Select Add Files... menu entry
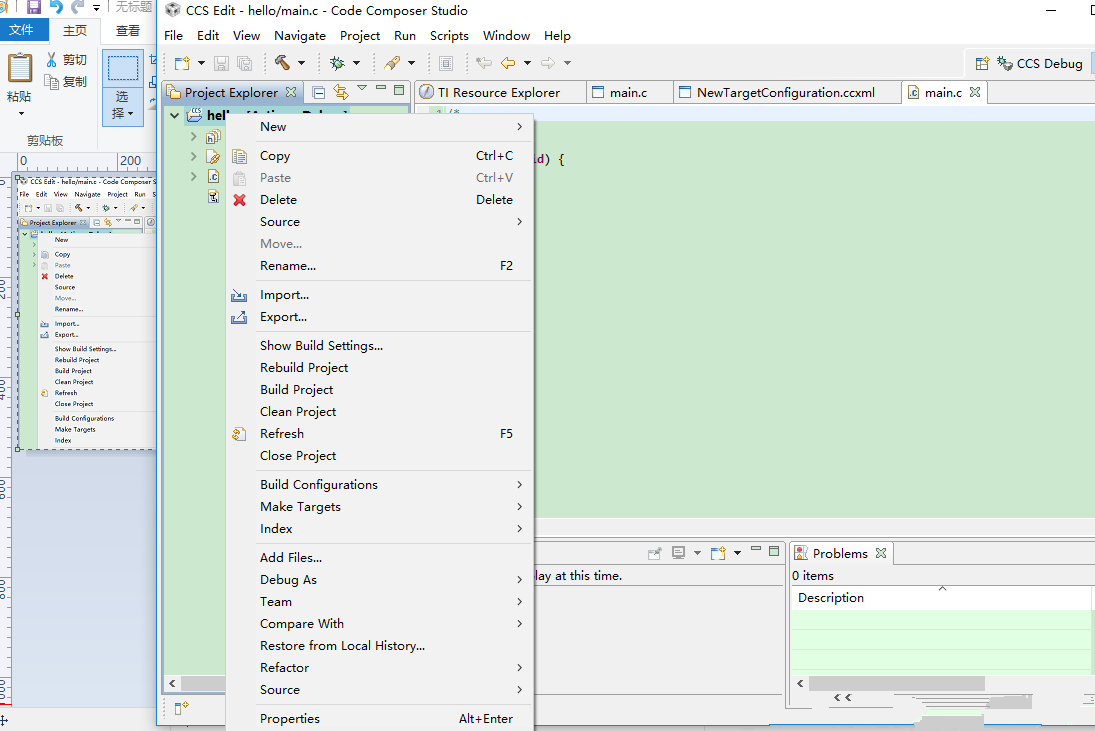Image resolution: width=1095 pixels, height=731 pixels. (380, 558)
